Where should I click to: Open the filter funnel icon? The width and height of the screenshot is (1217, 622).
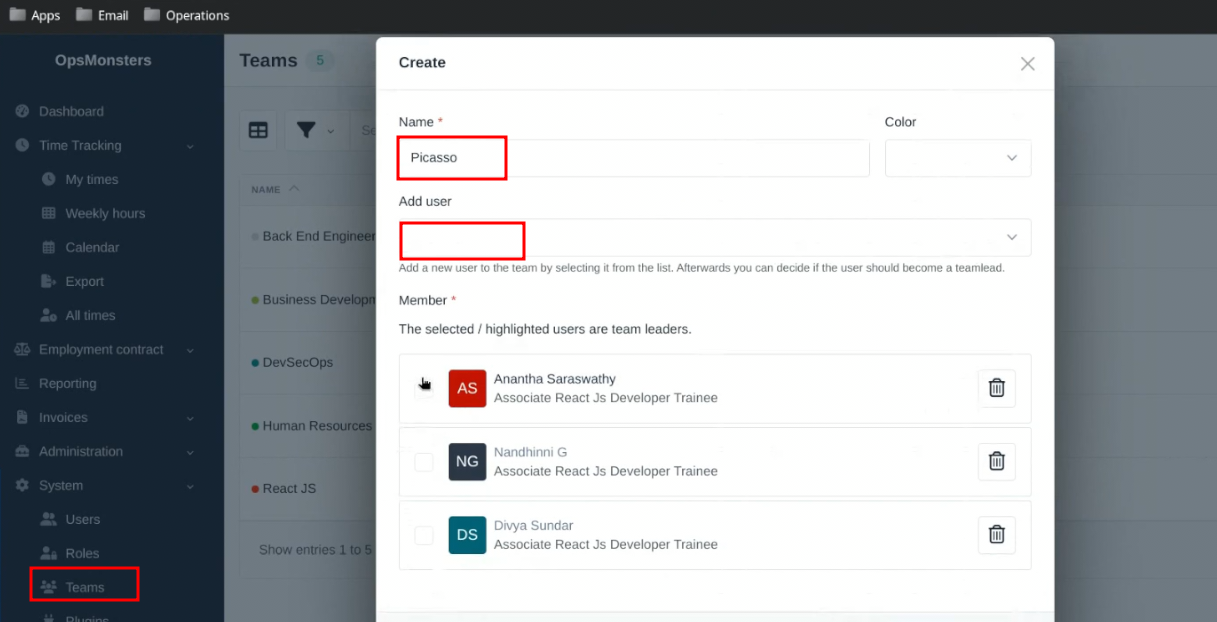306,131
